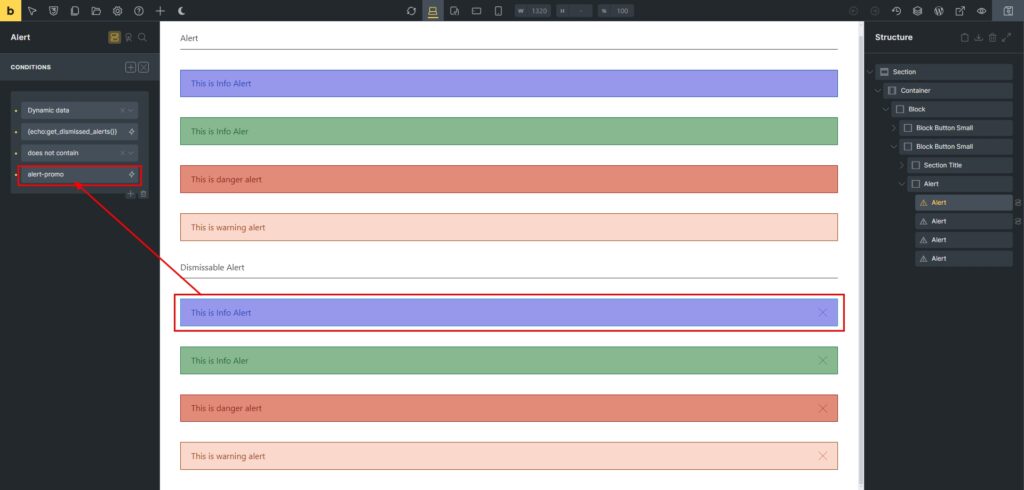Click dynamic data icon in echo field
1024x490 pixels.
tap(131, 132)
